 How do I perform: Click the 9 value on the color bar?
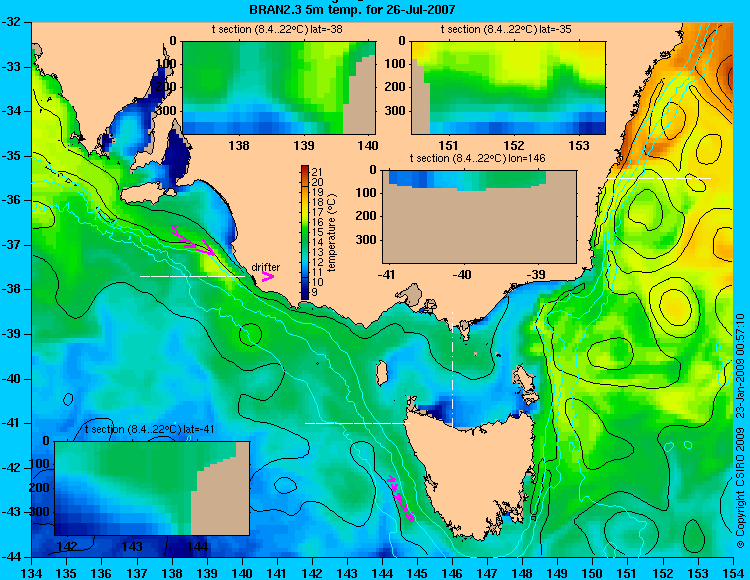tap(314, 292)
